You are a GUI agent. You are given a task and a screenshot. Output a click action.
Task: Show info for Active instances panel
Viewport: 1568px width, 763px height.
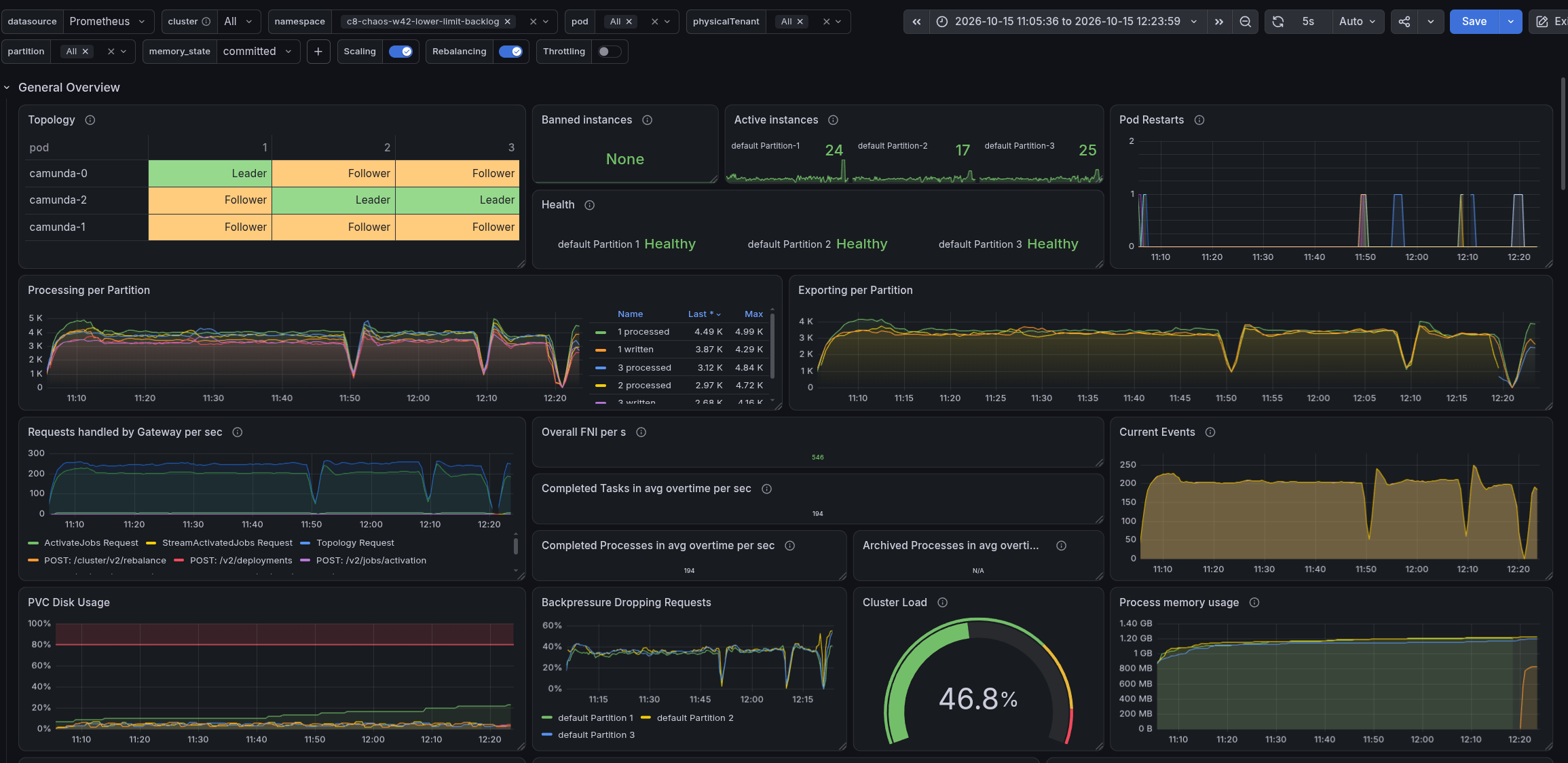[834, 120]
